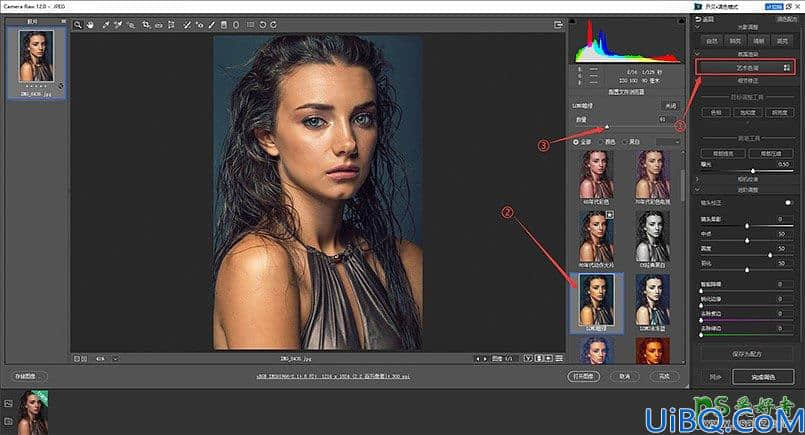Toggle the shadow clipping warning on the histogram
Viewport: 805px width, 435px height.
(573, 21)
